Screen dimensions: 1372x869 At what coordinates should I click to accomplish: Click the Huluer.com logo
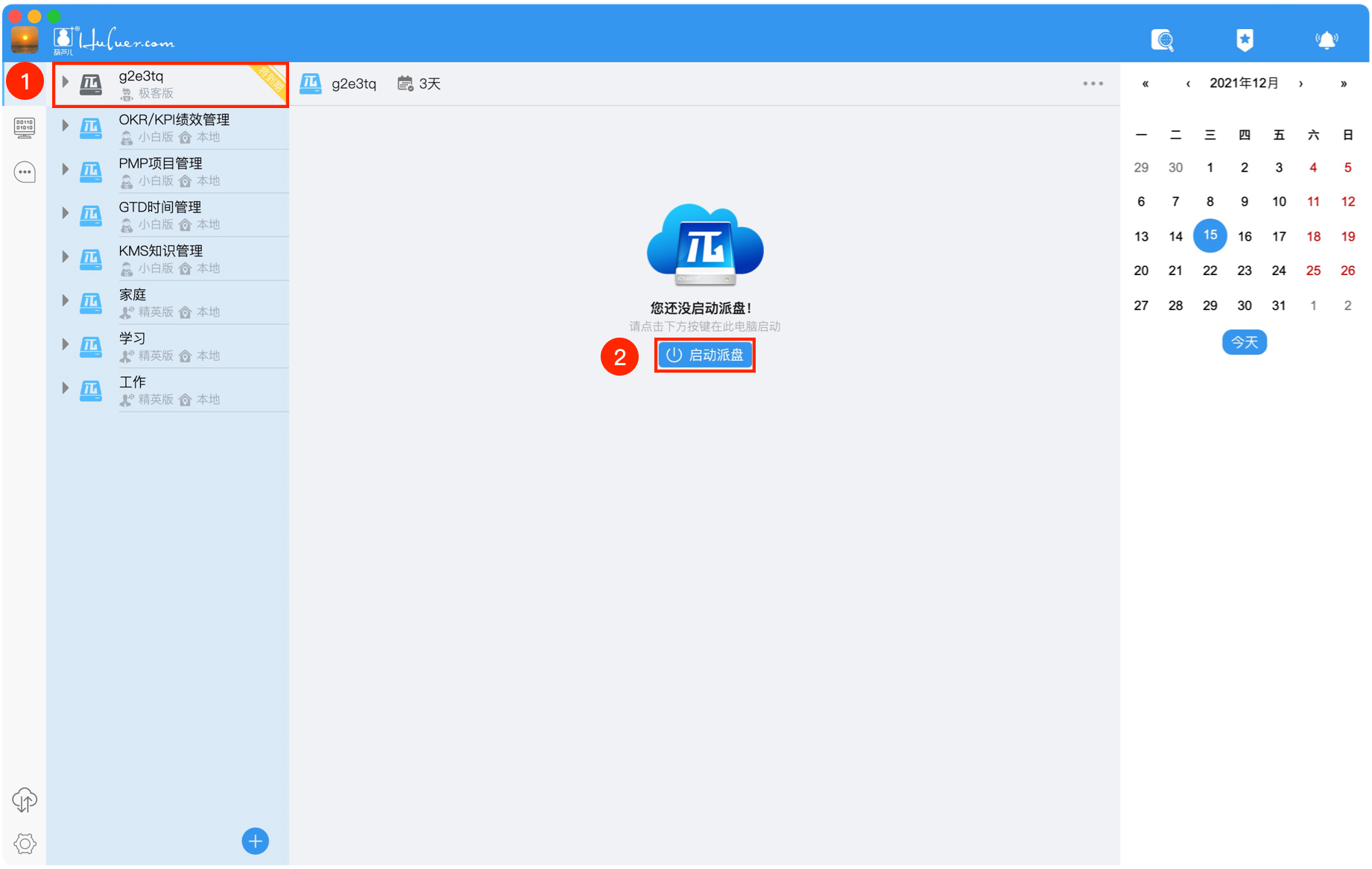click(x=114, y=40)
